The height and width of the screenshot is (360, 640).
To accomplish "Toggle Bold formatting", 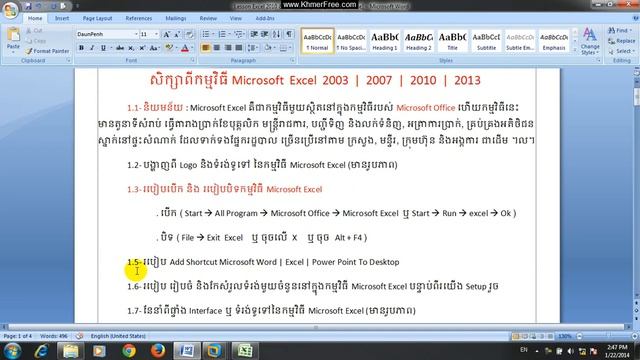I will 81,48.
